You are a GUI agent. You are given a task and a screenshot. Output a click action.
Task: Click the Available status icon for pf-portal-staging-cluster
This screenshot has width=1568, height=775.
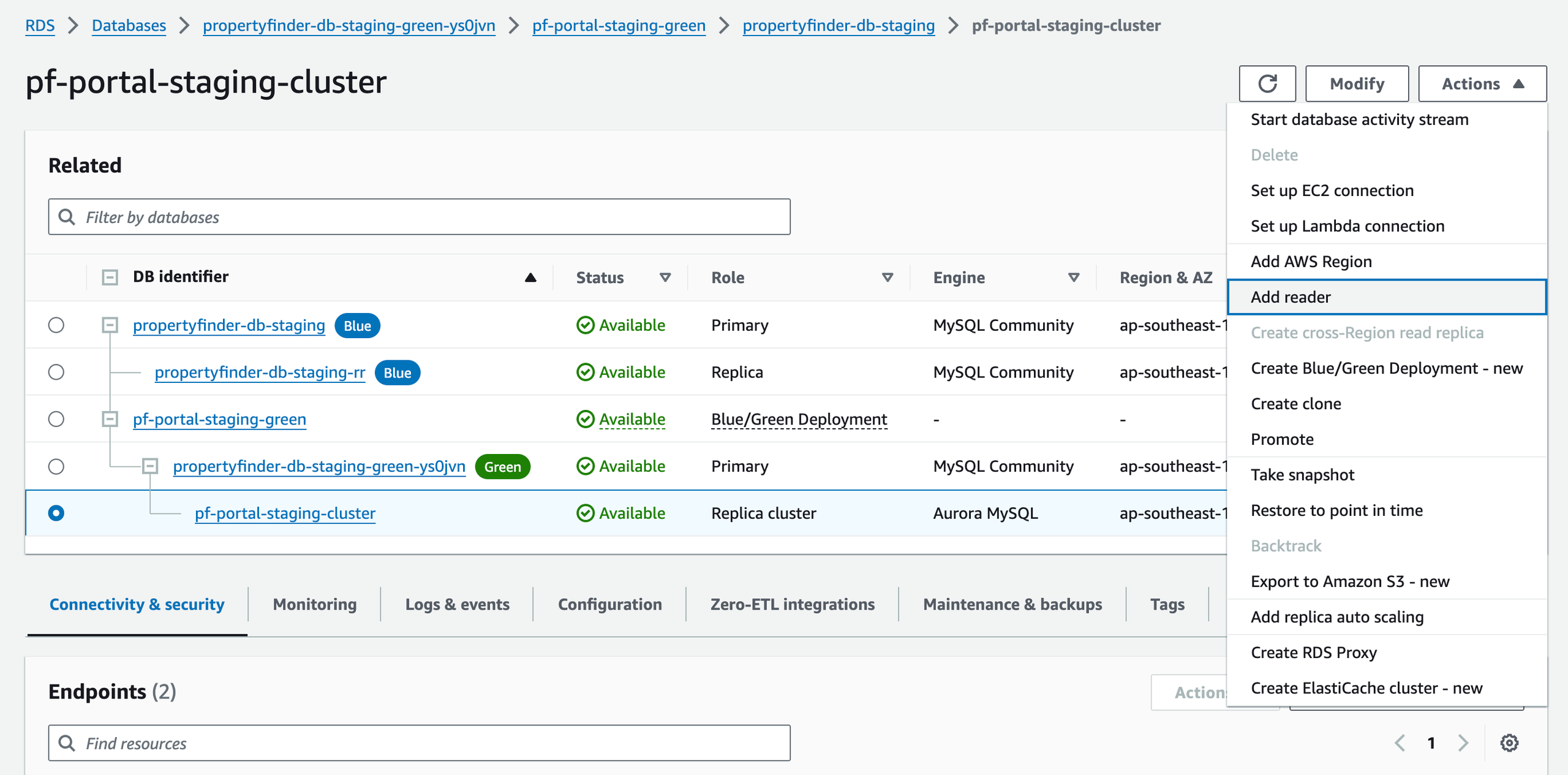pos(586,513)
